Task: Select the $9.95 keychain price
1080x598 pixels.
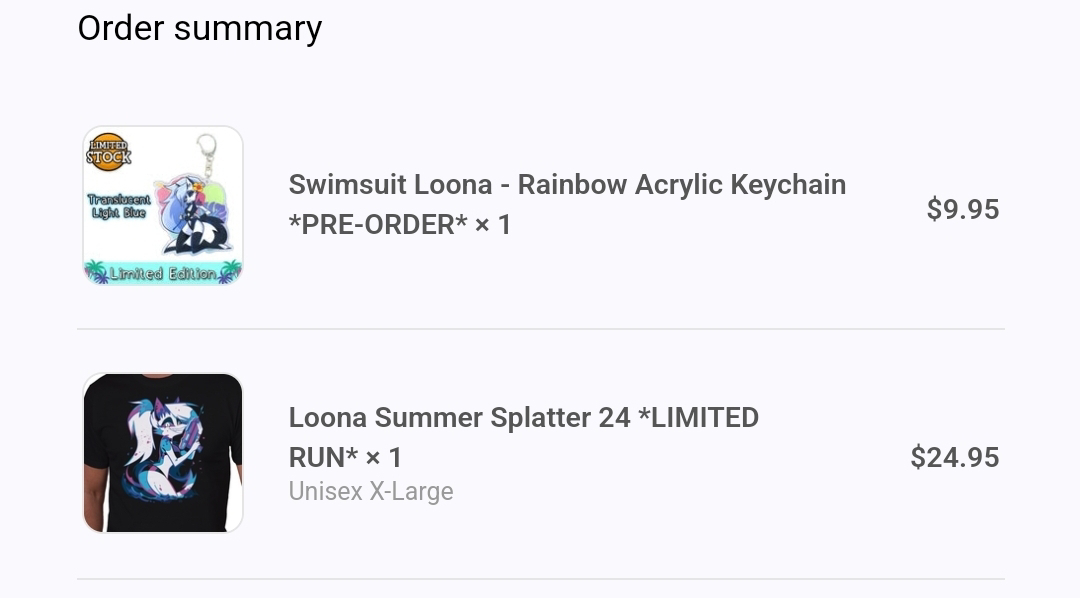Action: (x=962, y=209)
